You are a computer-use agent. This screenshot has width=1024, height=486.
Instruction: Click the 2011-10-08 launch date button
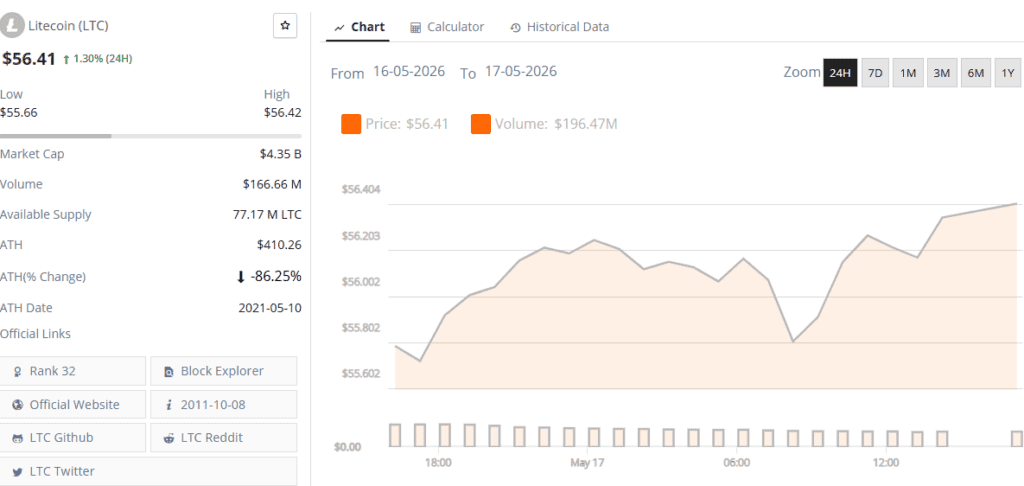[x=224, y=404]
